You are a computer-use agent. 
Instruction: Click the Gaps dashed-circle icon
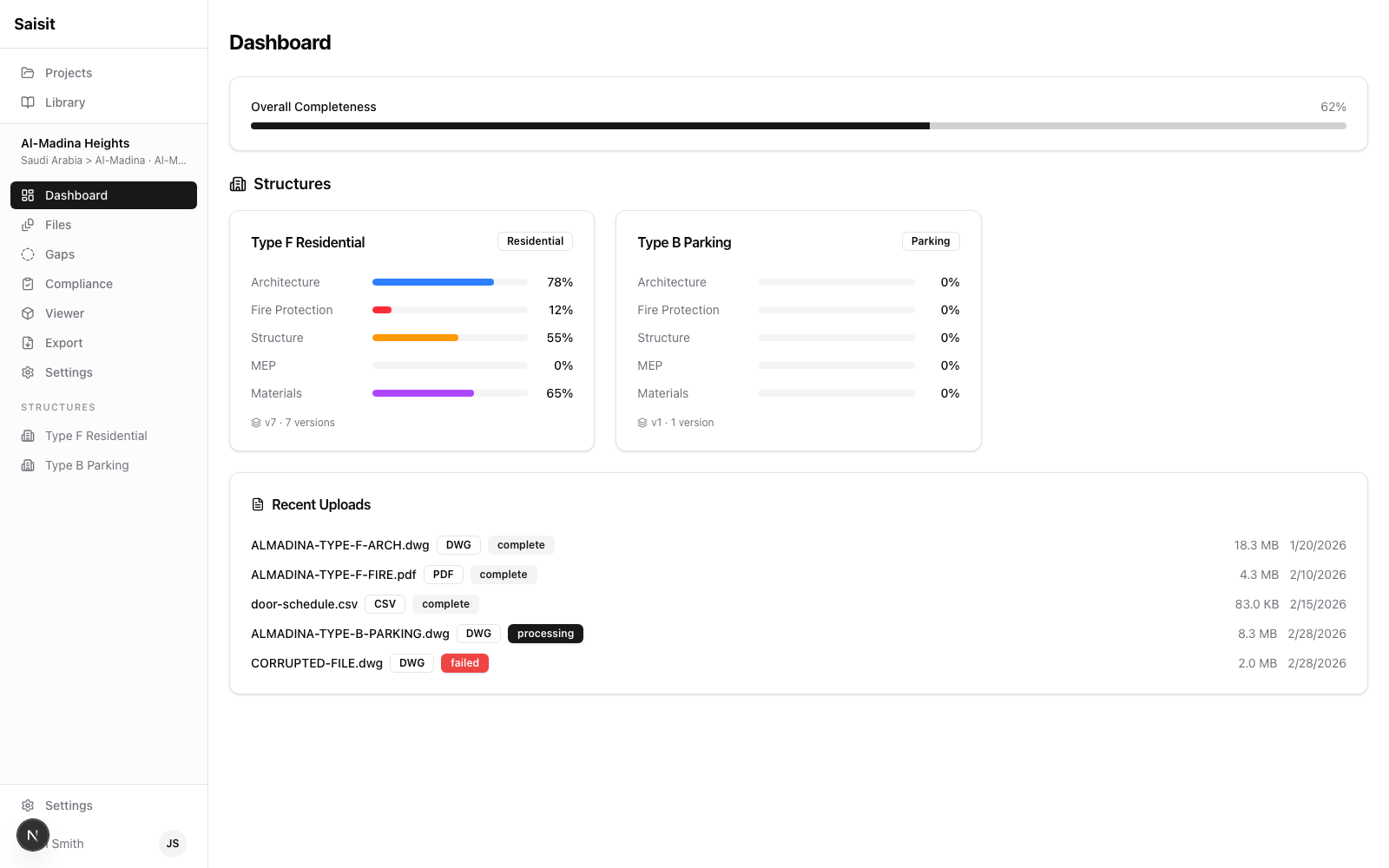click(x=28, y=254)
